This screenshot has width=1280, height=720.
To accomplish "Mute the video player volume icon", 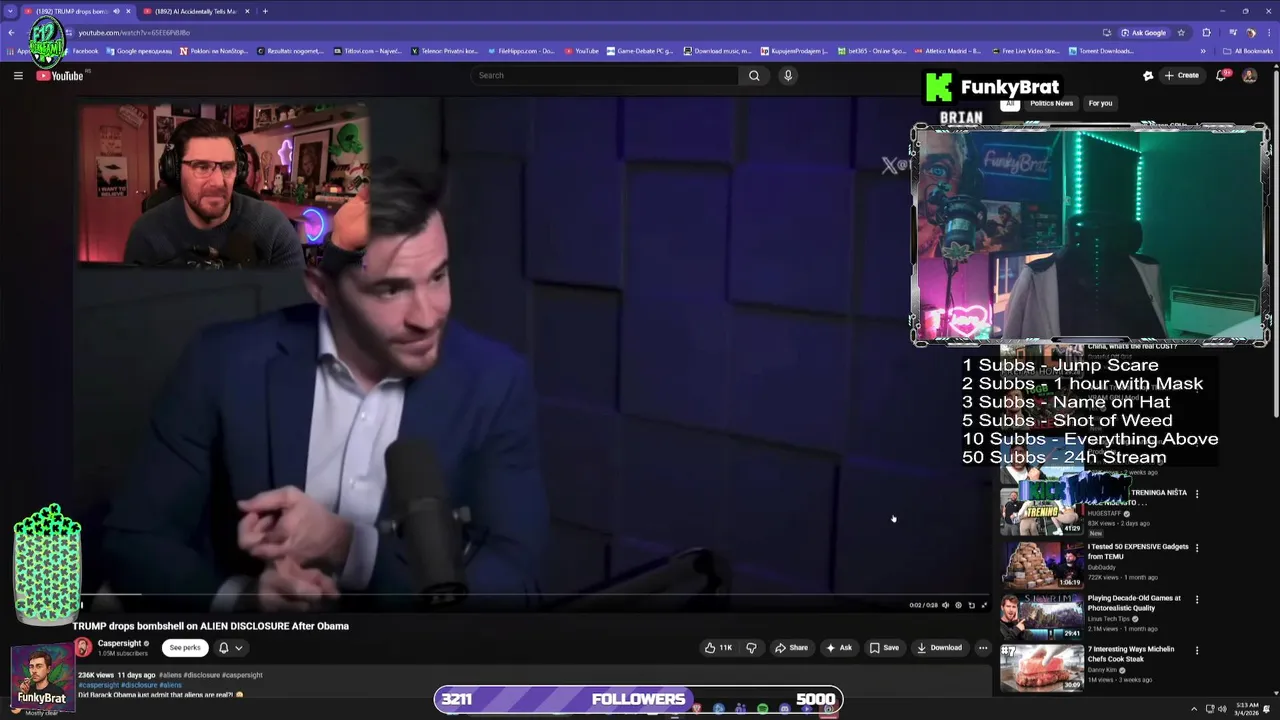I will pos(945,605).
